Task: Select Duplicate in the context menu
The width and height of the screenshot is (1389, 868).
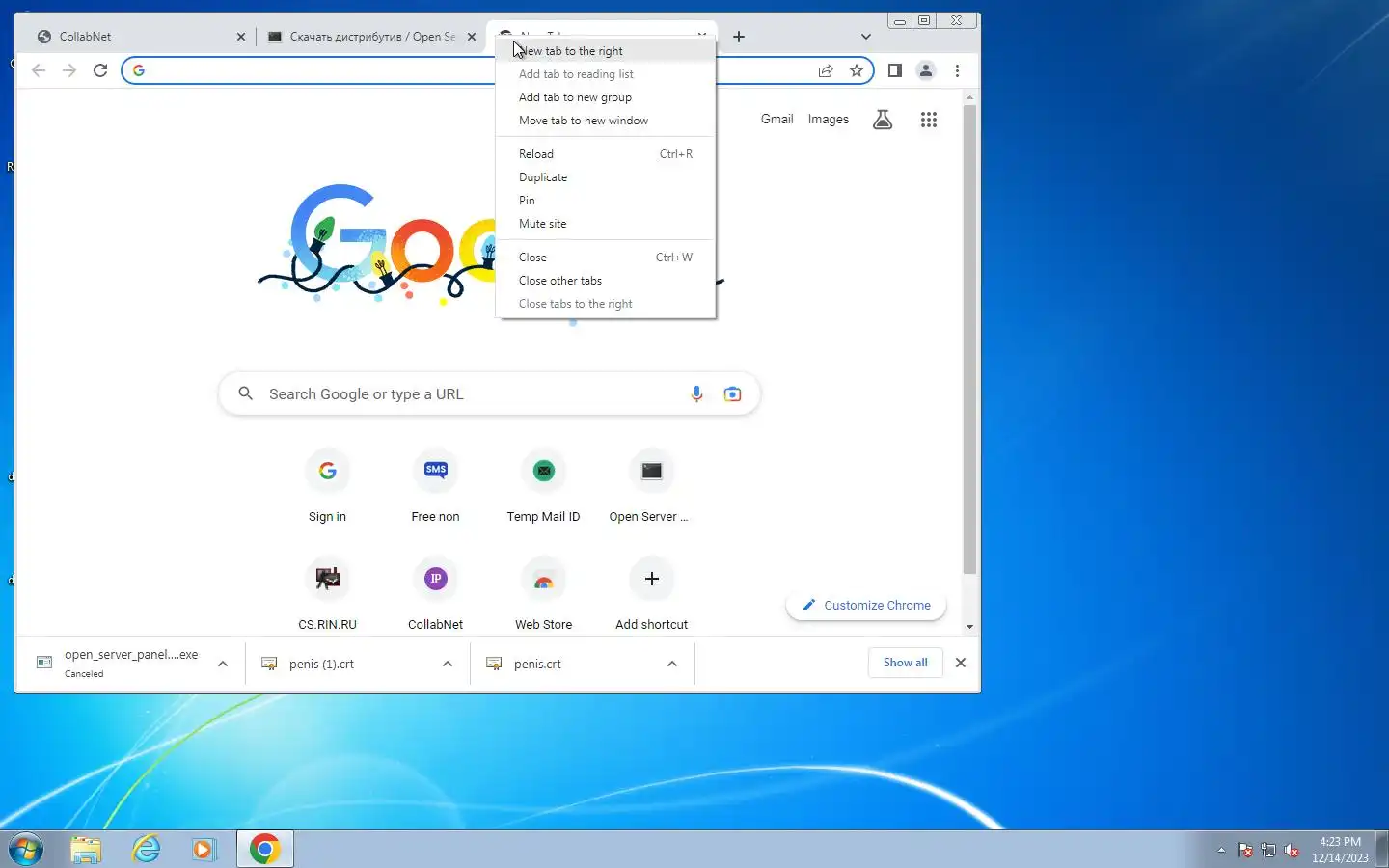Action: (606, 177)
